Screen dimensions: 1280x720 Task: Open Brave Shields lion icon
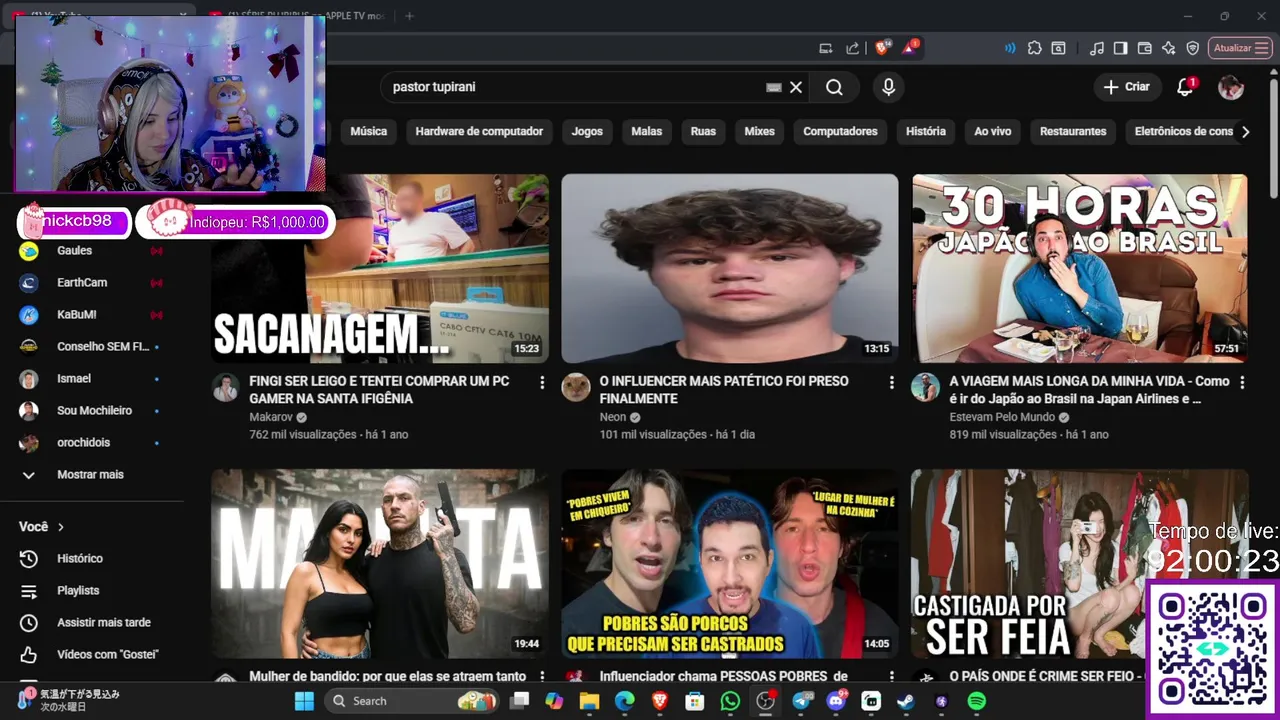click(882, 47)
